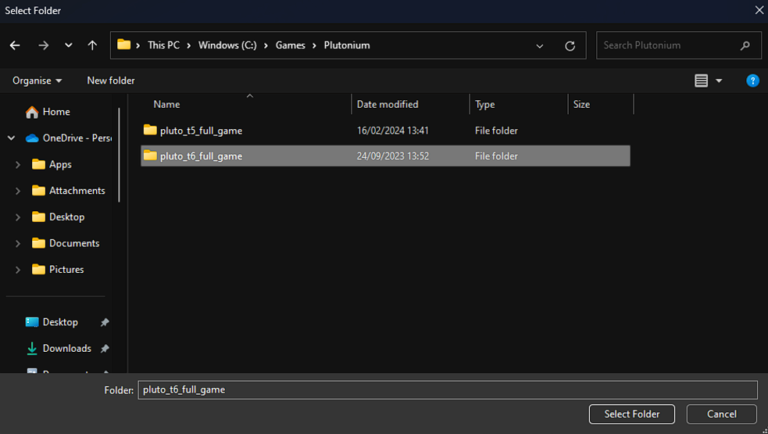Screen dimensions: 768x434
Task: Select OneDrive - Personal in sidebar
Action: click(x=69, y=138)
